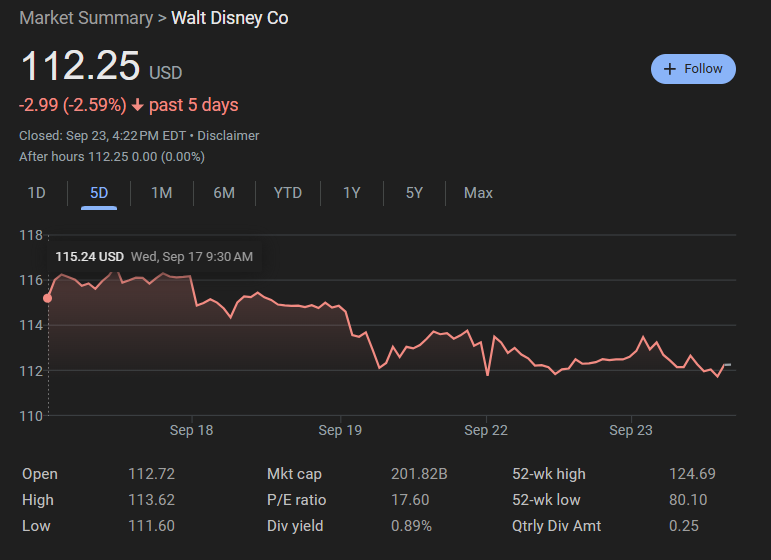Switch the chart to 5Y

pos(414,193)
